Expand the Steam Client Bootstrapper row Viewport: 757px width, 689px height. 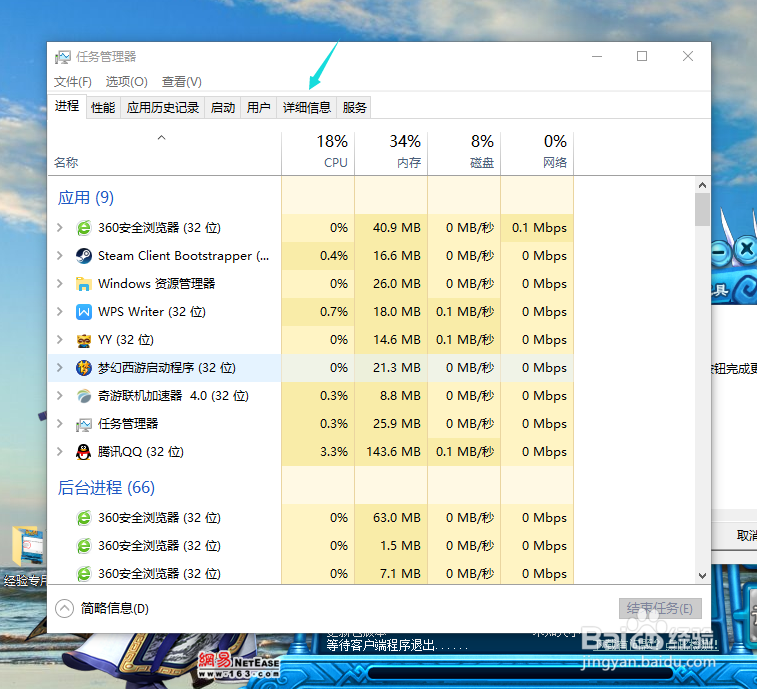pos(60,255)
